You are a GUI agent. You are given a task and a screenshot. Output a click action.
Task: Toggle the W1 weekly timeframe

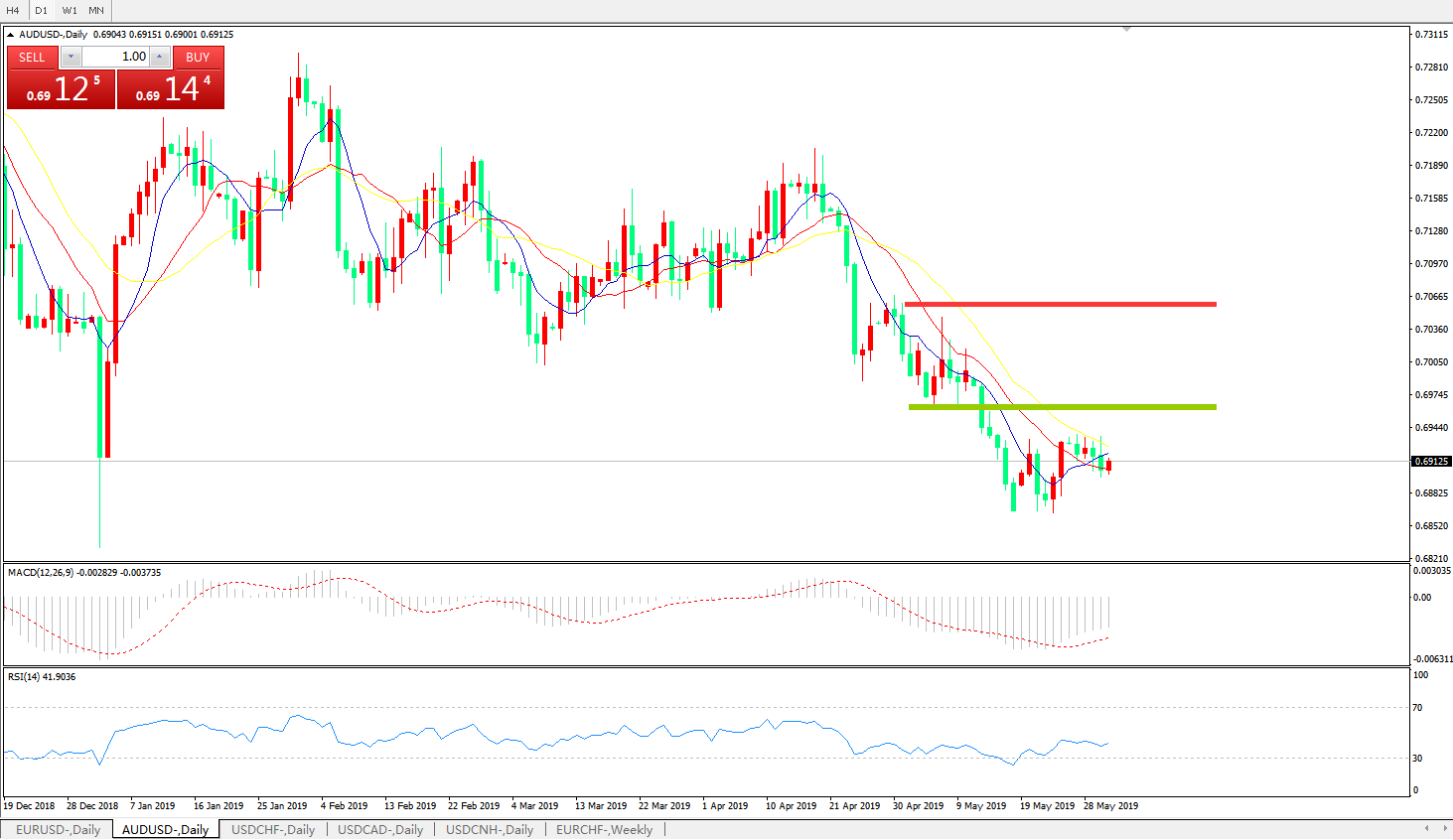tap(70, 11)
